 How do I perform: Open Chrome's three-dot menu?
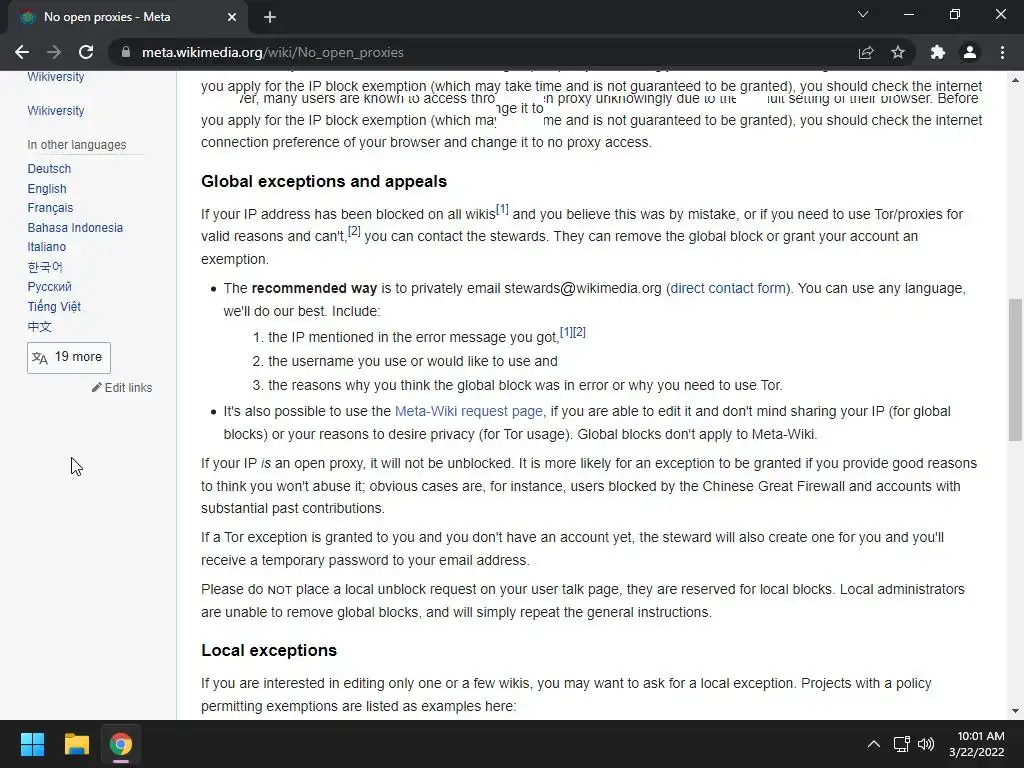click(x=1002, y=52)
